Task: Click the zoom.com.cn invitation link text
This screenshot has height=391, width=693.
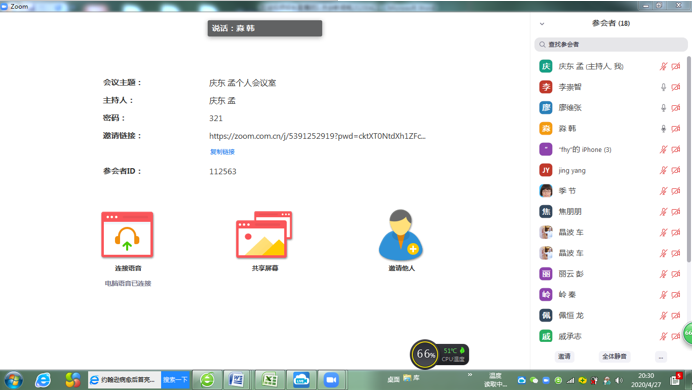Action: [x=317, y=136]
